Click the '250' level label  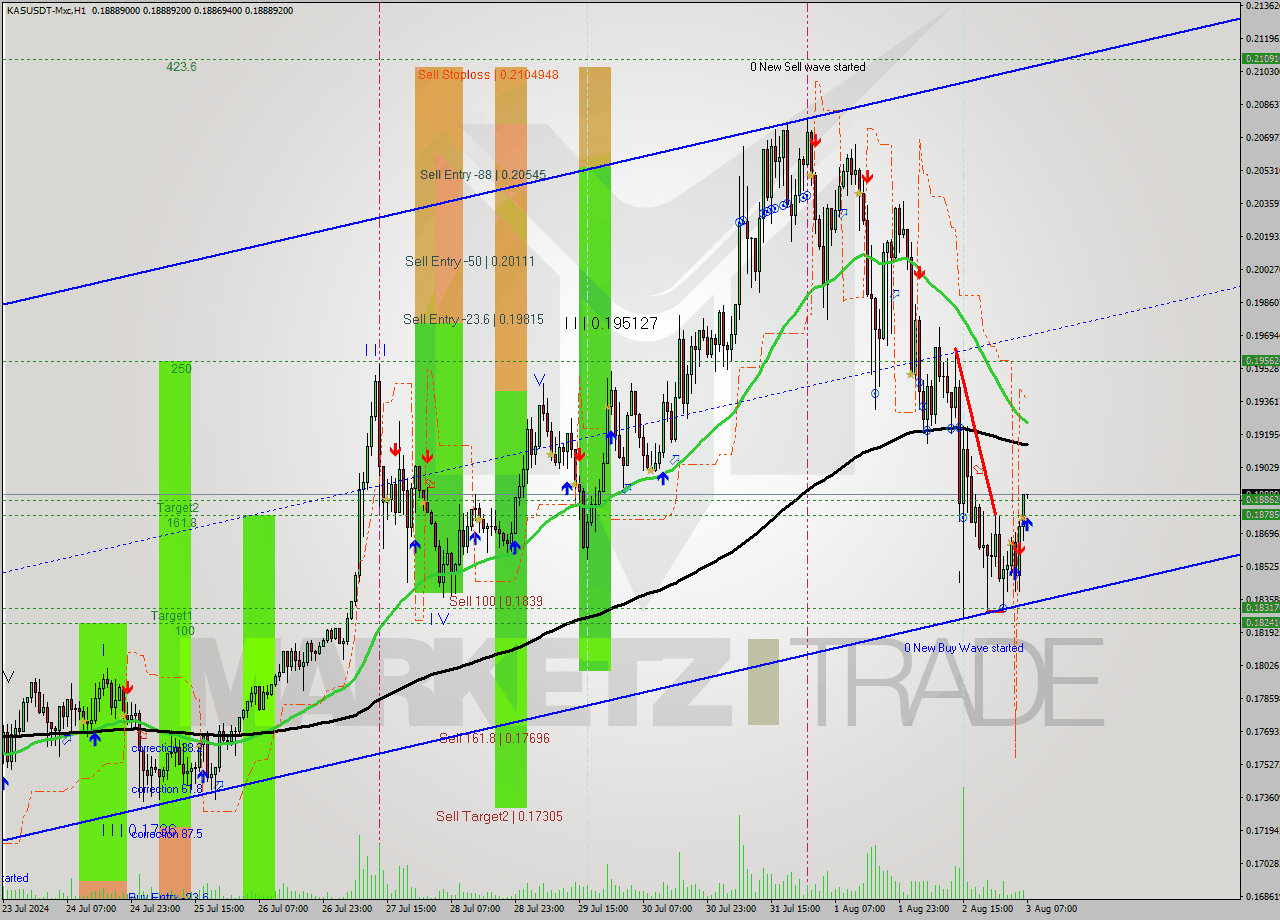pyautogui.click(x=181, y=369)
